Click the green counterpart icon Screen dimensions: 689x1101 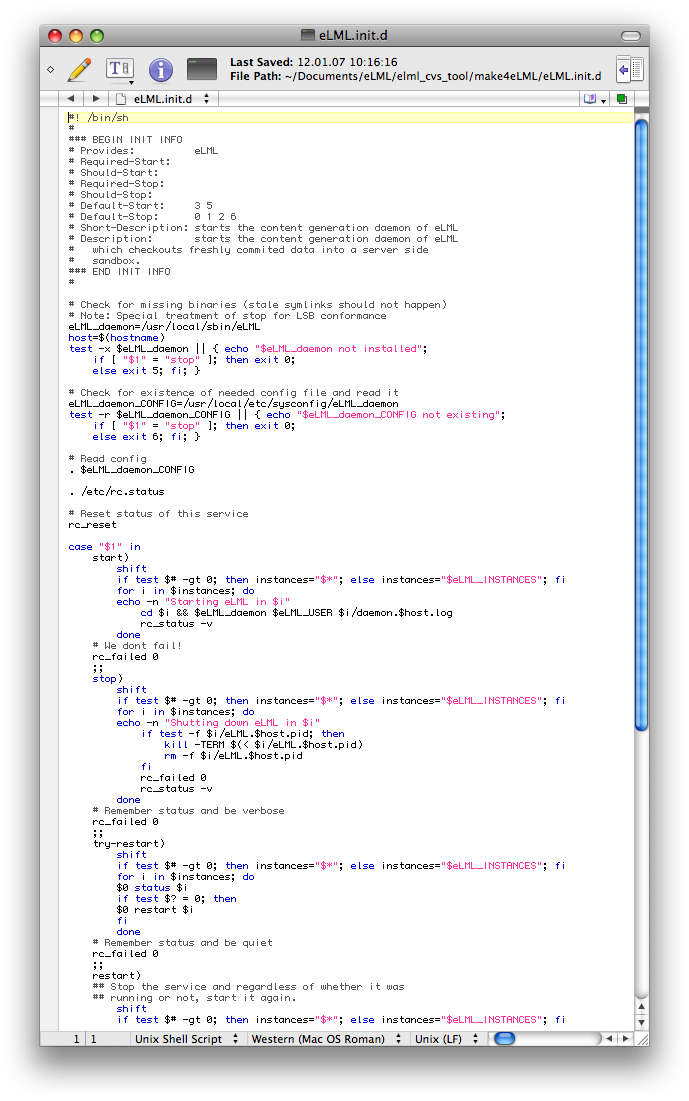coord(622,99)
